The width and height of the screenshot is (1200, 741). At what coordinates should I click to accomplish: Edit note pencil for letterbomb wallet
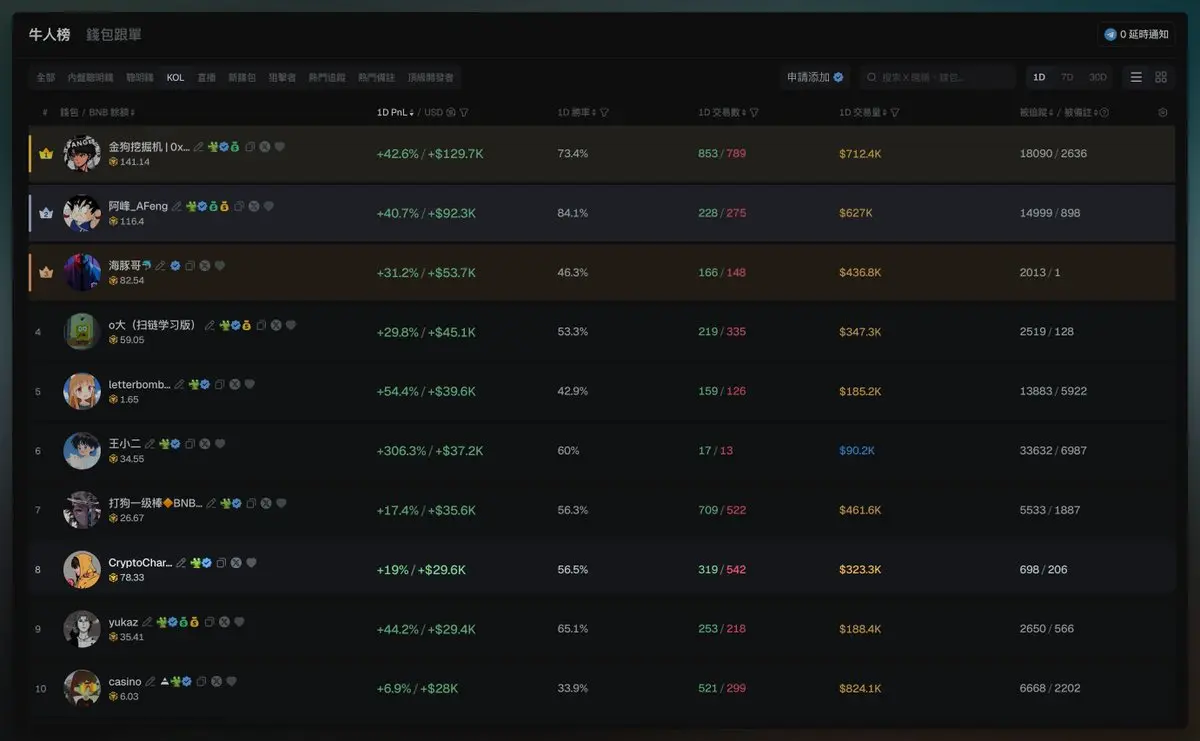coord(179,384)
